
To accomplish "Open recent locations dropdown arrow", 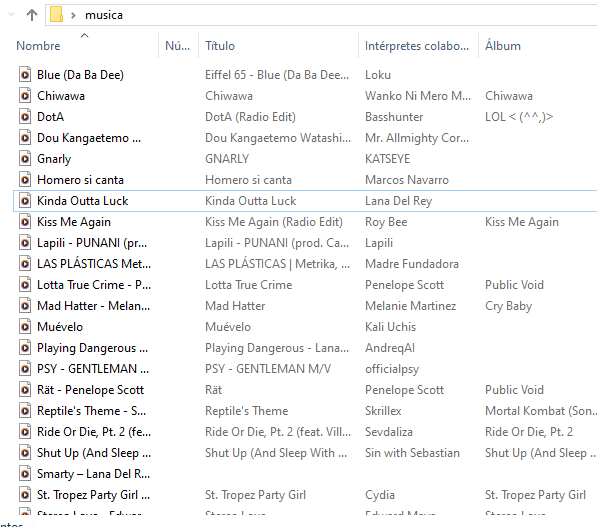I will (11, 15).
